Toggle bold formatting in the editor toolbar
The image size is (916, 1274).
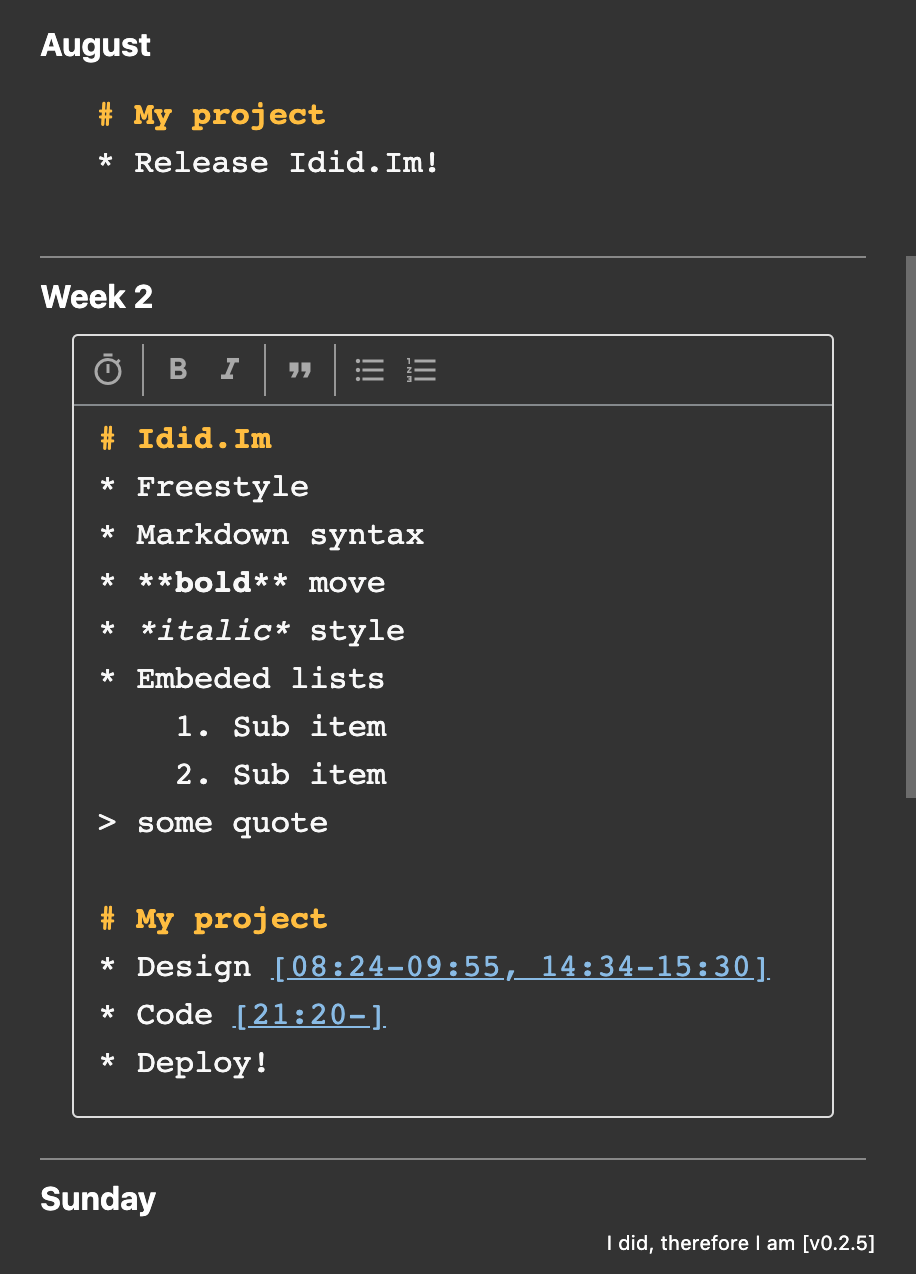[x=178, y=370]
